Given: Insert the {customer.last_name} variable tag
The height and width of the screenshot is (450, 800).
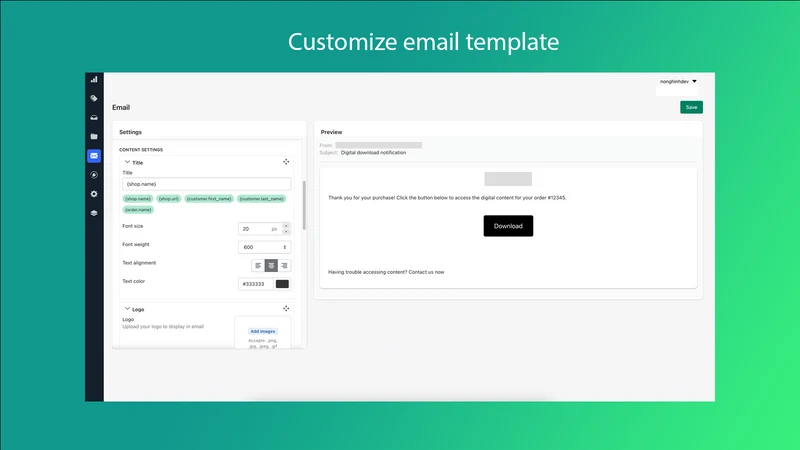Looking at the screenshot, I should tap(262, 198).
